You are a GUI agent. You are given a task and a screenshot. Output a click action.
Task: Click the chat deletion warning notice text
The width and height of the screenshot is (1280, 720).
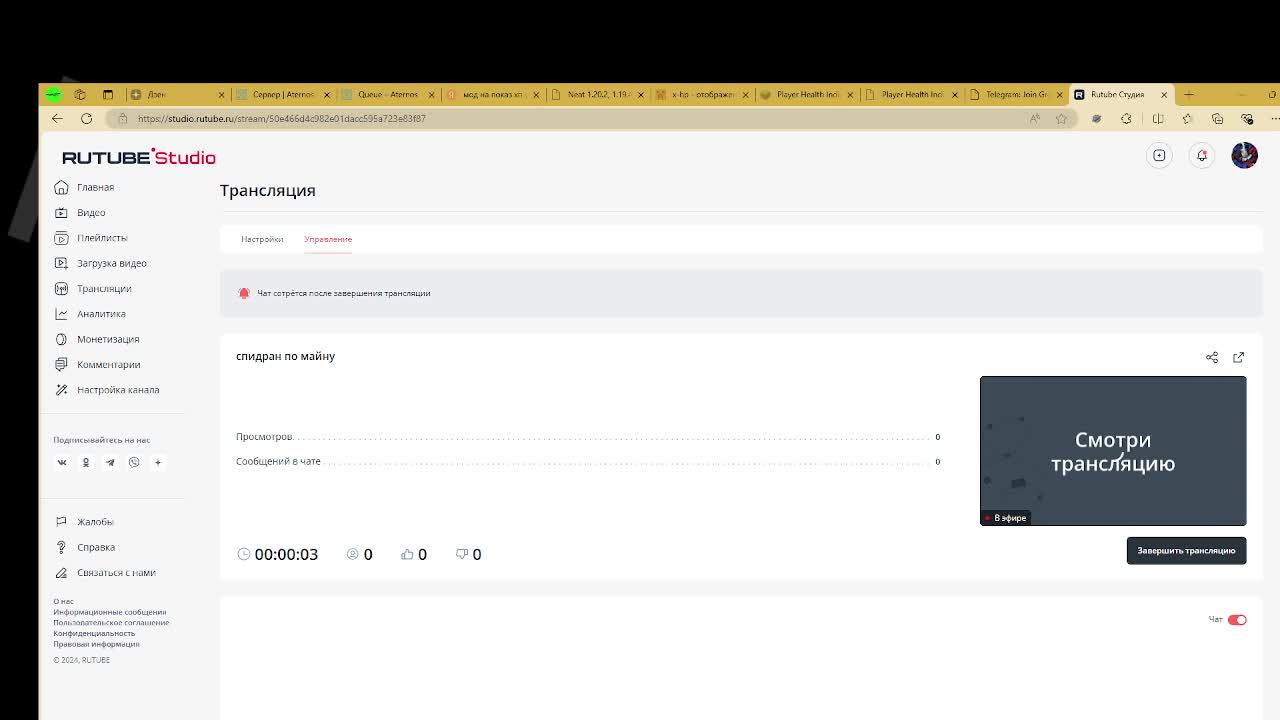coord(344,293)
